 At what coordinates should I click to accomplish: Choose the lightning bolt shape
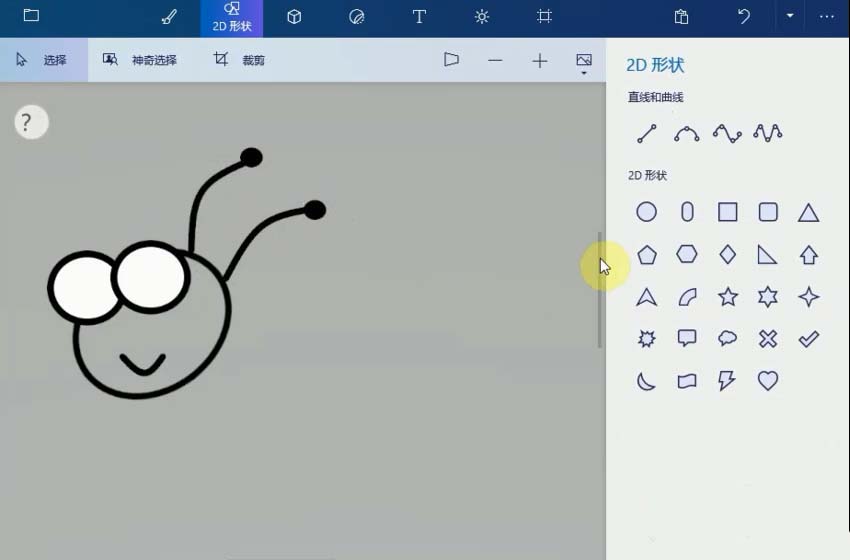(726, 381)
